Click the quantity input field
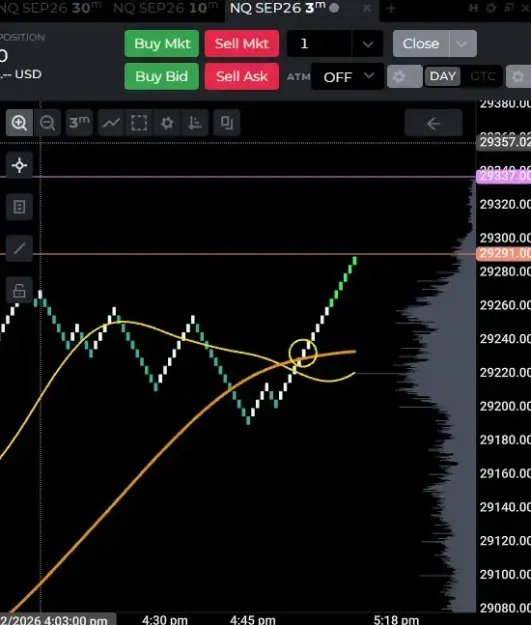The width and height of the screenshot is (531, 625). point(319,44)
